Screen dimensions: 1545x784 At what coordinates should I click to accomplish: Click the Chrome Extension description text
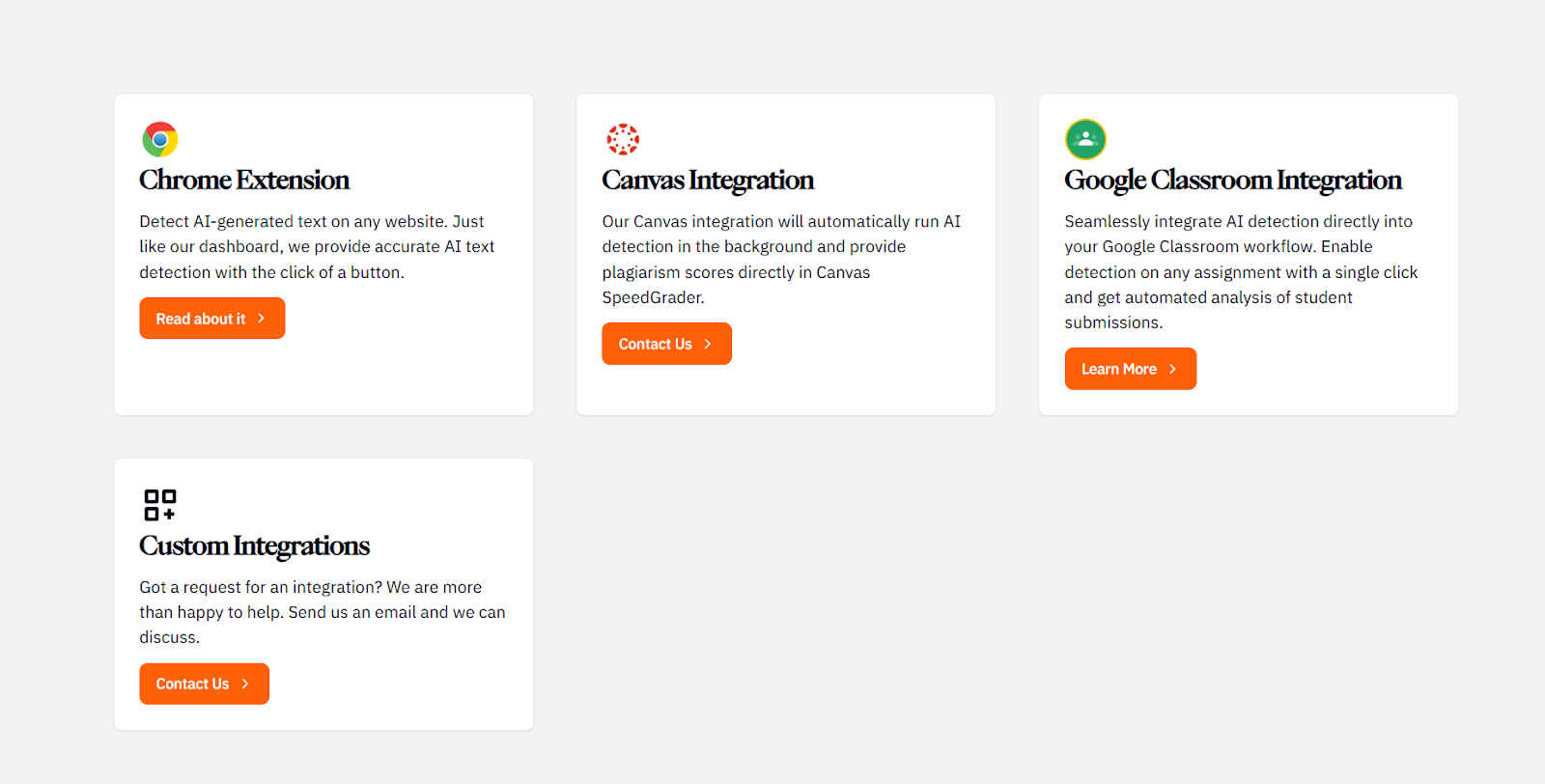(x=317, y=247)
